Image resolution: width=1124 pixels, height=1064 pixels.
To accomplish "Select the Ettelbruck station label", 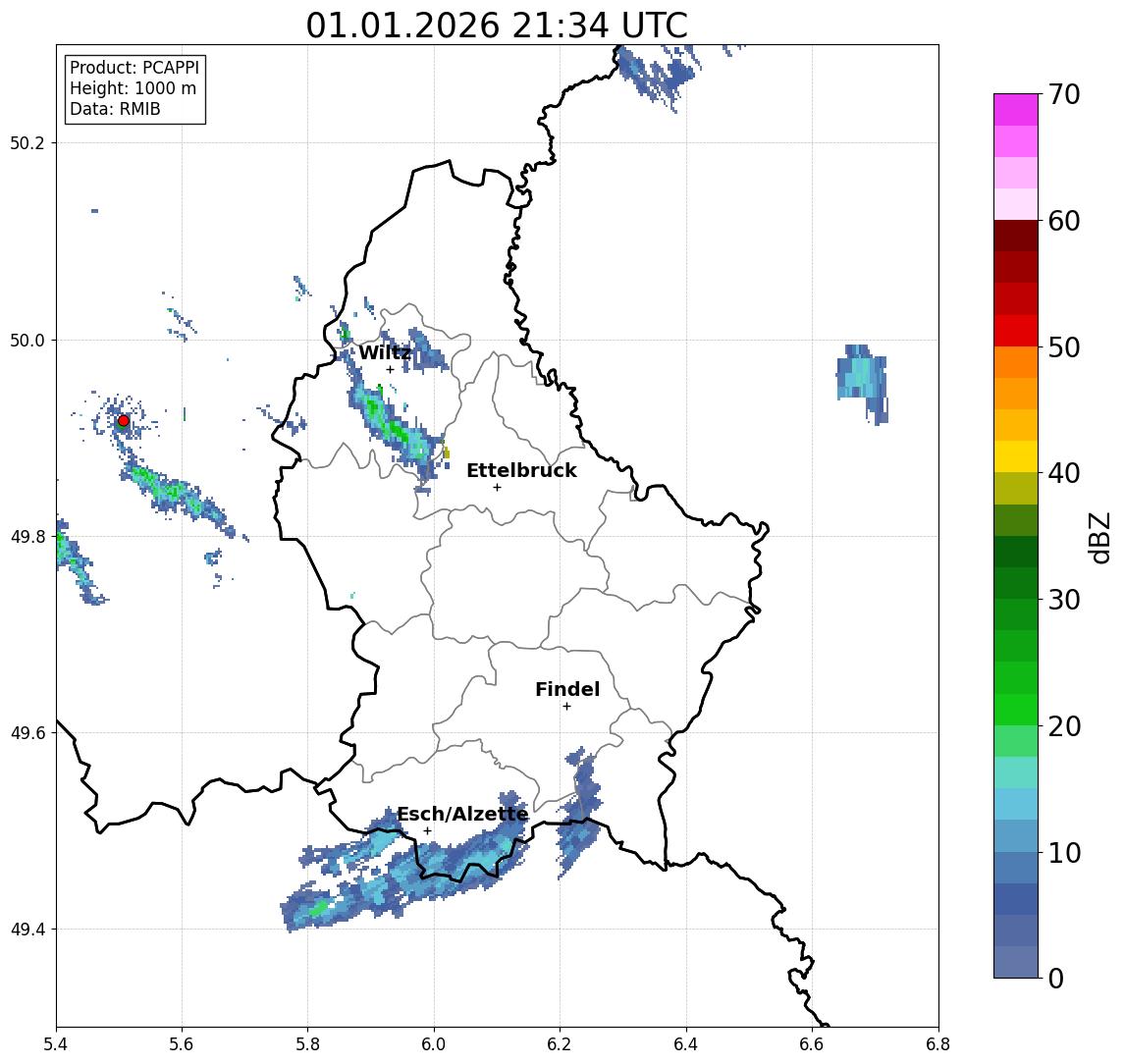I will (521, 470).
